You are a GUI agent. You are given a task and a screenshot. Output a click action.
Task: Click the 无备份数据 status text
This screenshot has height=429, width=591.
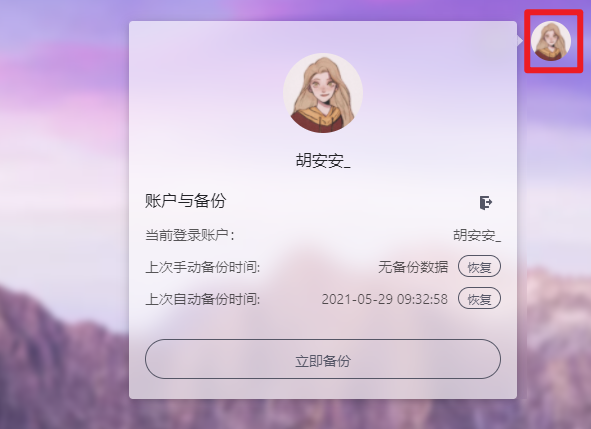click(x=413, y=267)
